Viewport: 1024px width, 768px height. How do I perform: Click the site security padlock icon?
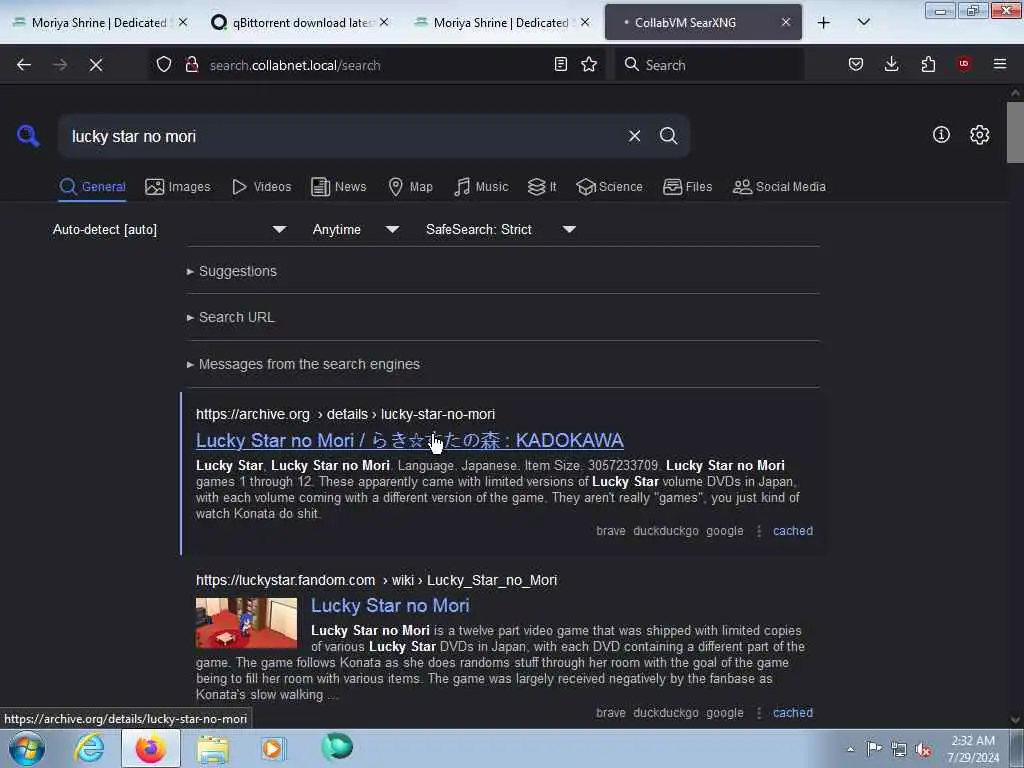tap(191, 65)
